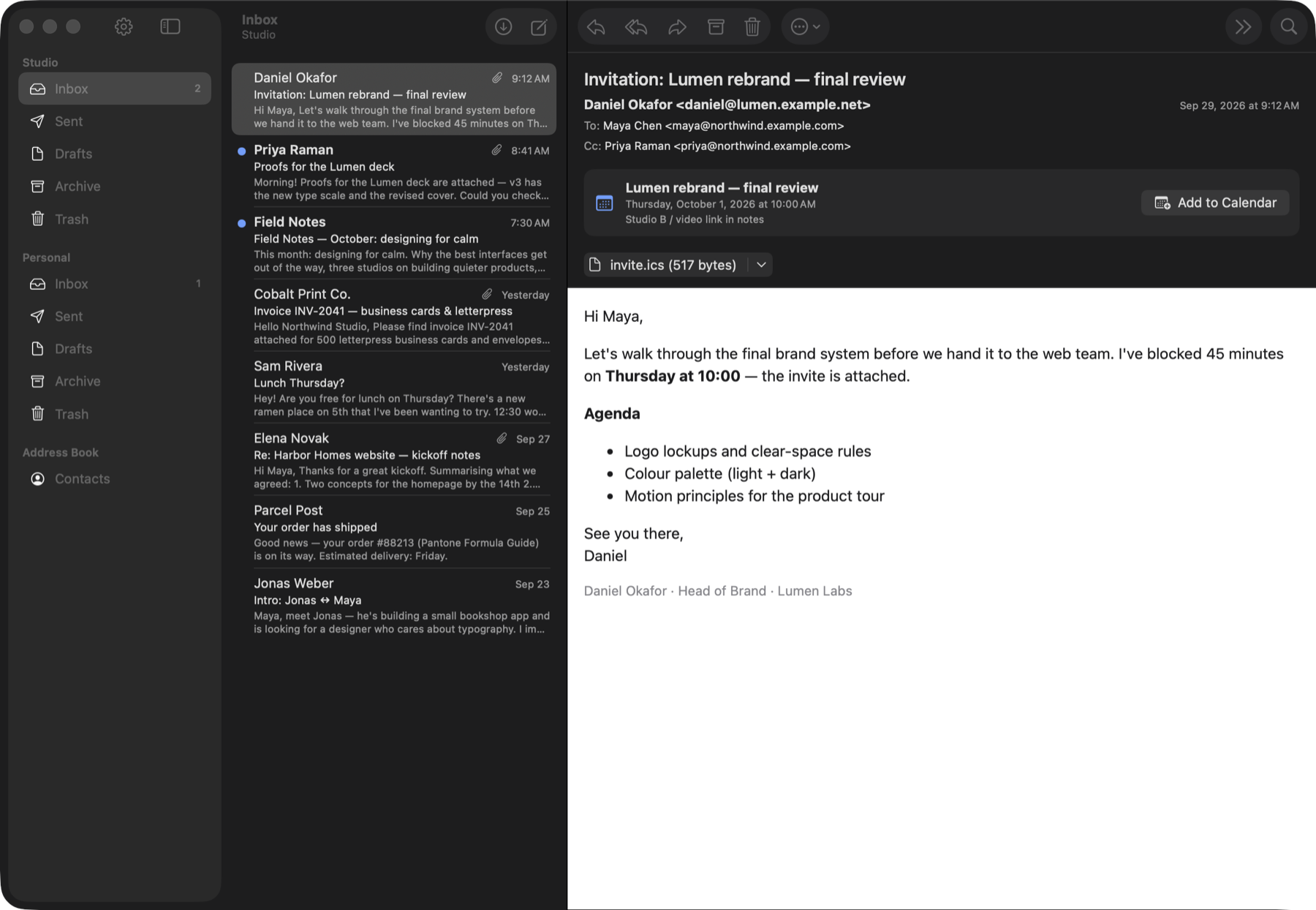Screen dimensions: 1316x910
Task: Compose a new message
Action: 539,27
